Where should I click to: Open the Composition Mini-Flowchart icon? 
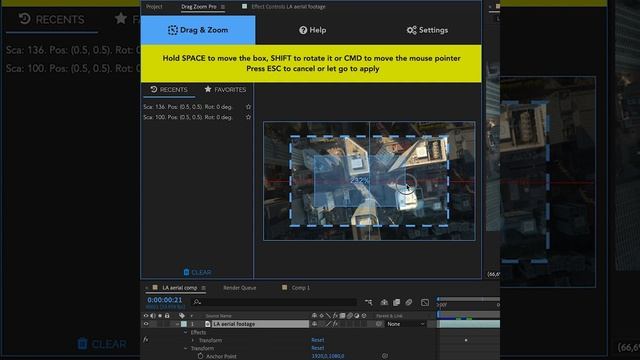pos(369,302)
